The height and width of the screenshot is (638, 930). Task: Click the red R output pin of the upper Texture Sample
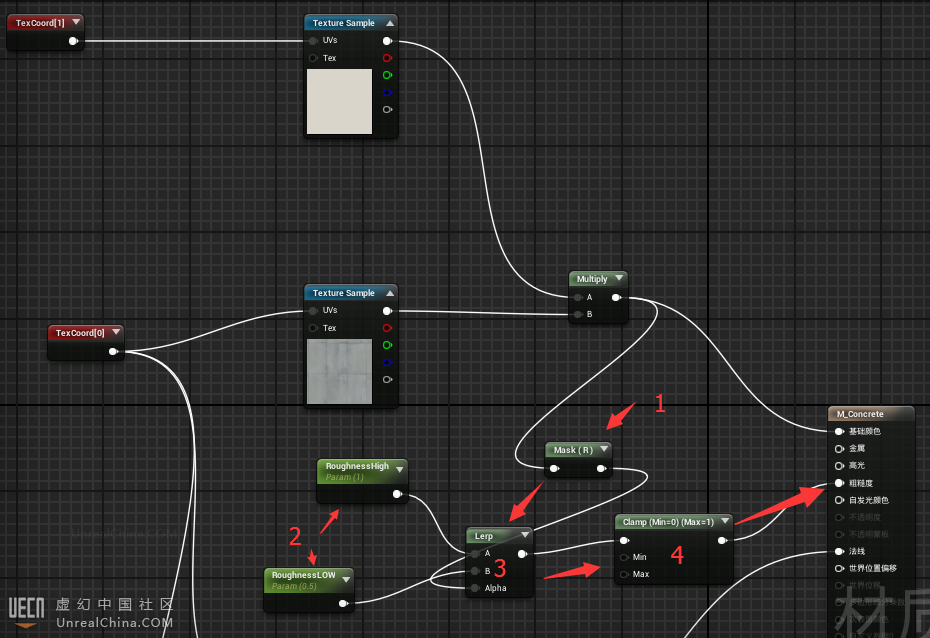point(387,58)
